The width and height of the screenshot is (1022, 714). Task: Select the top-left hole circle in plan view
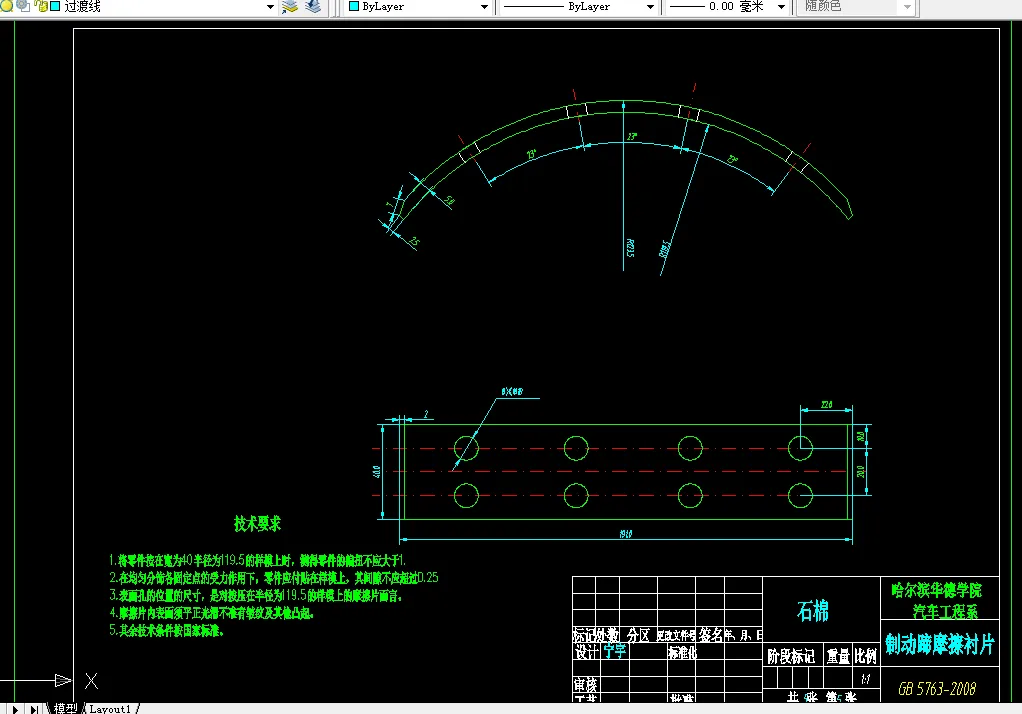(x=466, y=449)
